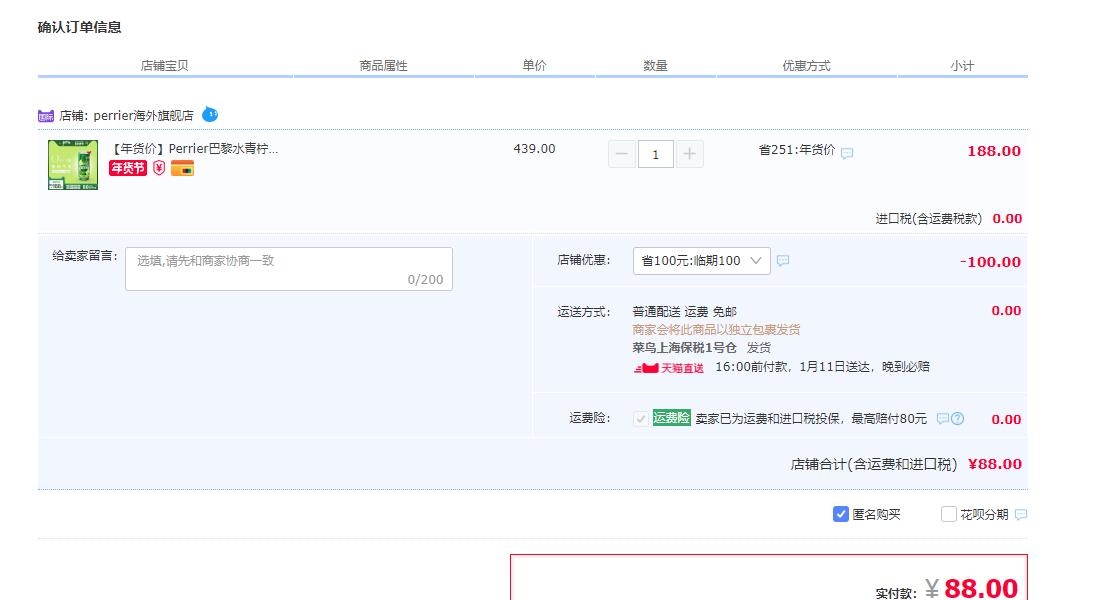Screen dimensions: 1093x600
Task: Click the red shield guarantee icon
Action: click(x=159, y=168)
